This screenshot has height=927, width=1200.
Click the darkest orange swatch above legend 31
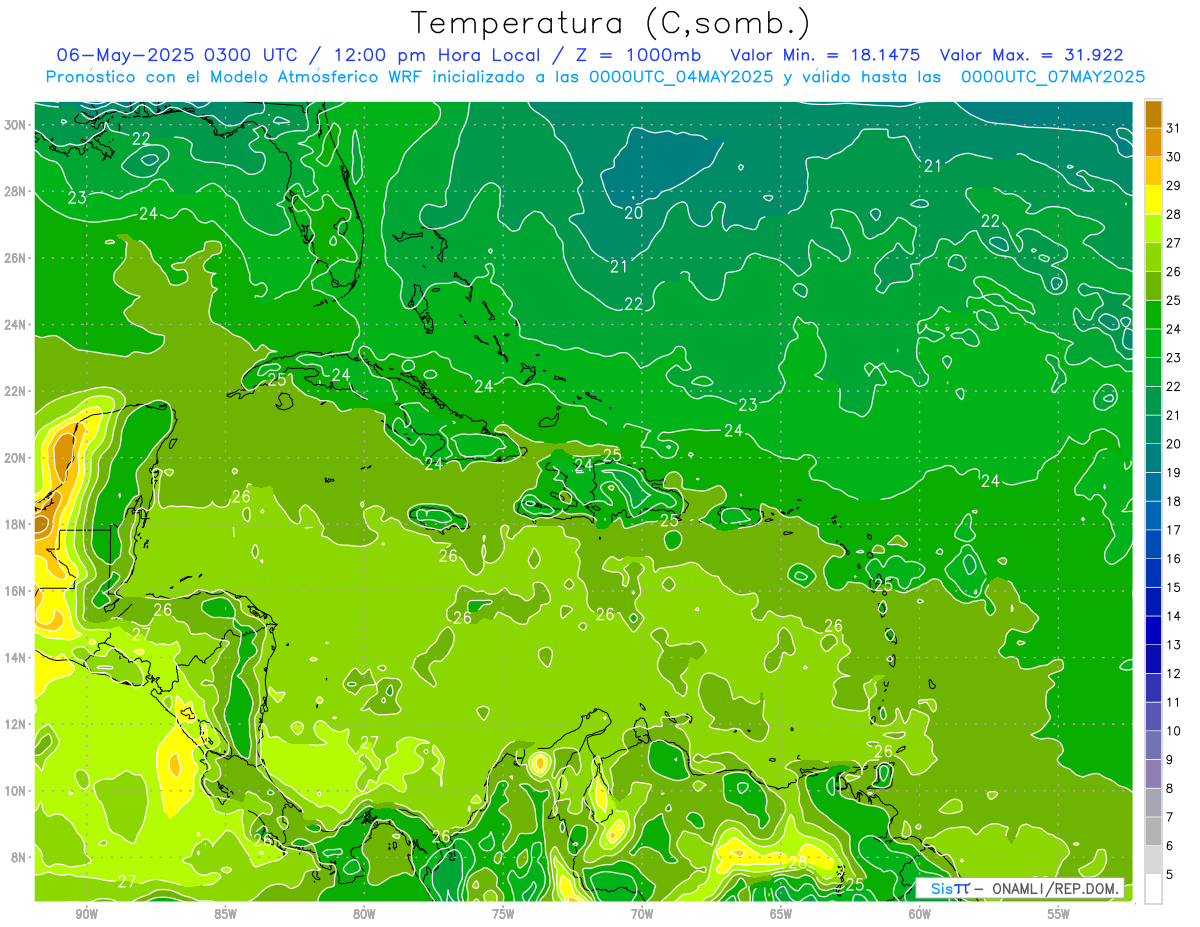point(1153,113)
